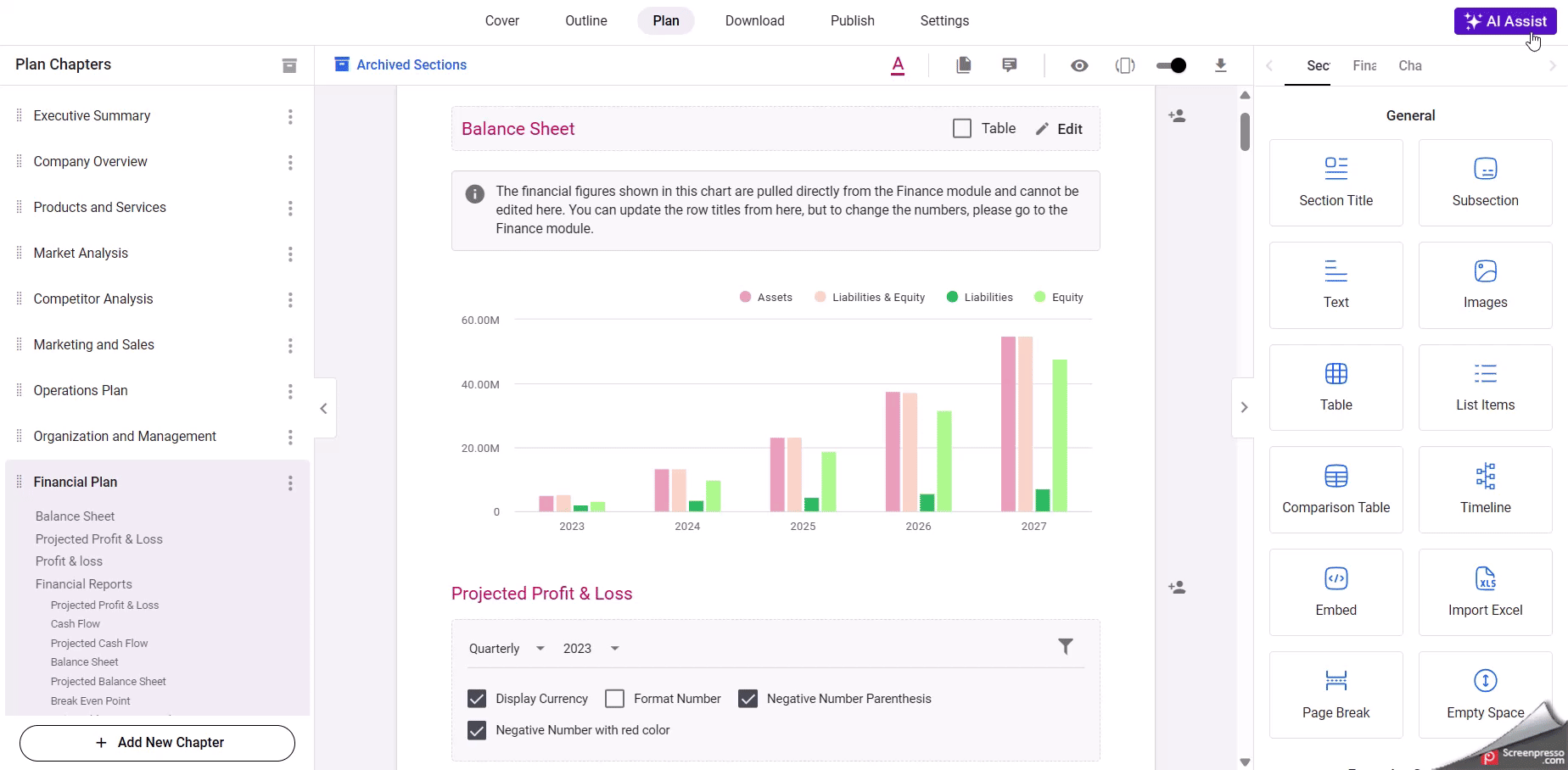Open Operations Plan options menu
1568x770 pixels.
coord(290,392)
